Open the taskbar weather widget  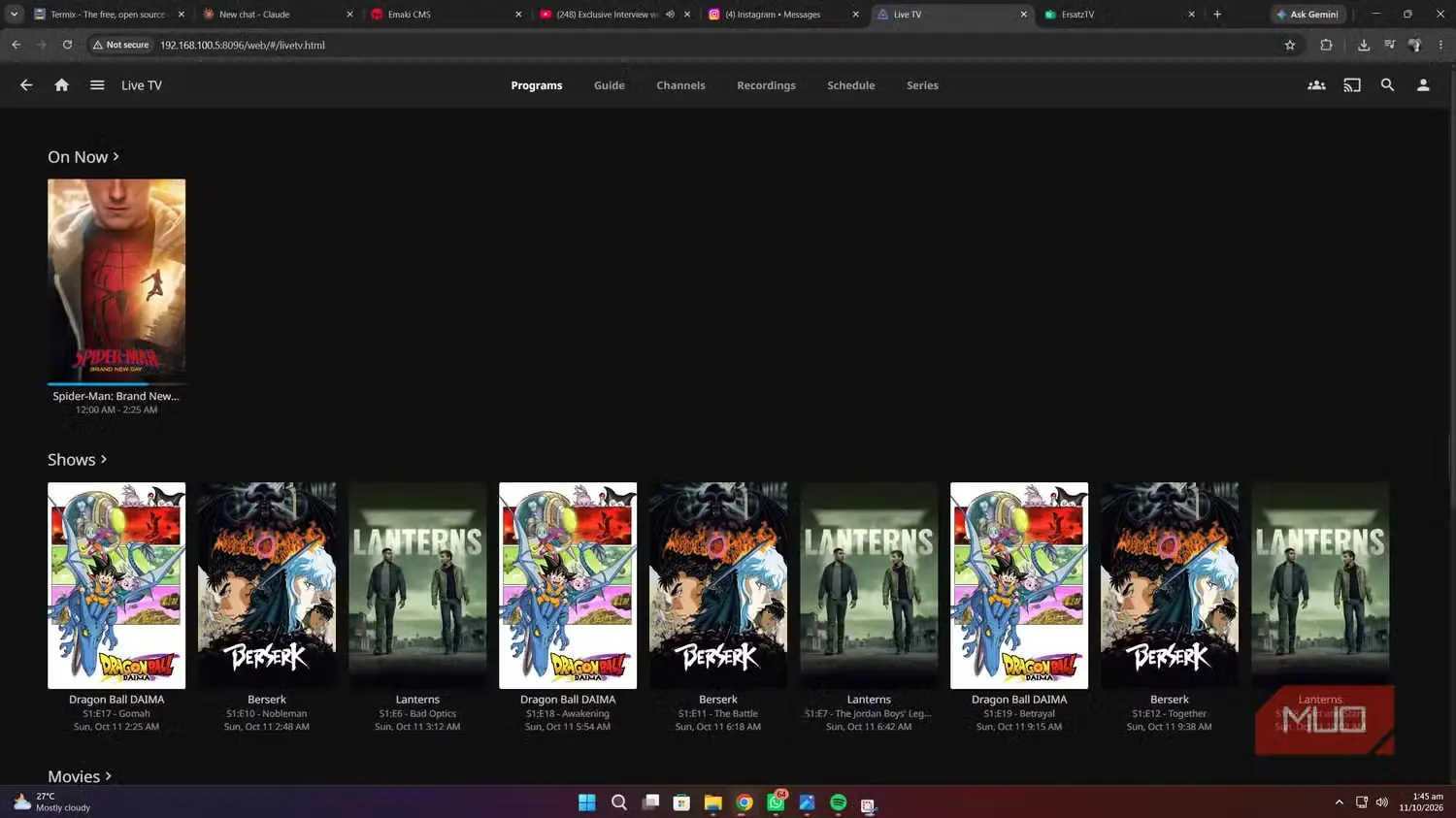point(53,802)
